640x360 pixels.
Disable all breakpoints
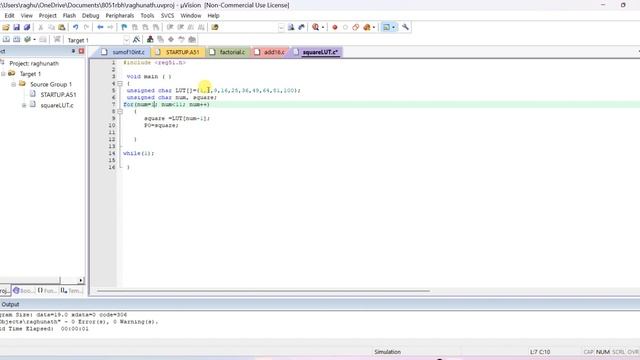tap(356, 27)
